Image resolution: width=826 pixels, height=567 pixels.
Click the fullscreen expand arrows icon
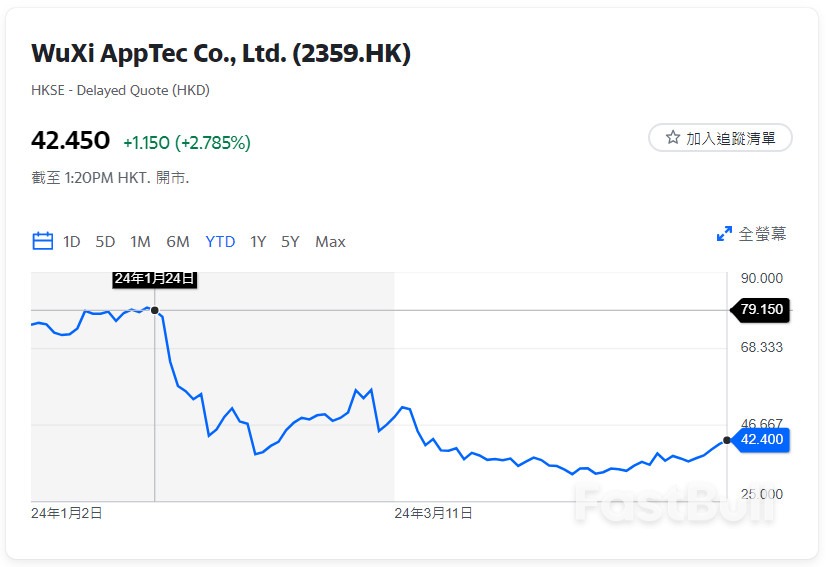(x=724, y=233)
